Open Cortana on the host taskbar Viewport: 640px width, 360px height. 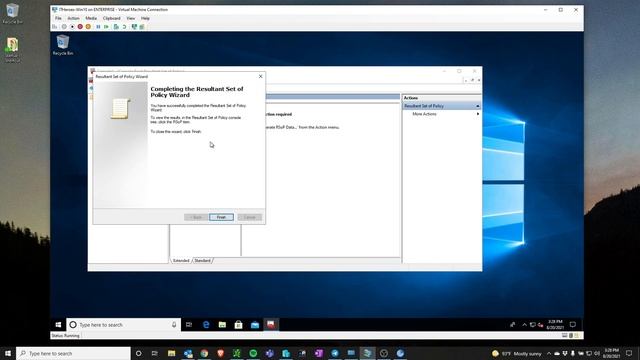tap(138, 353)
